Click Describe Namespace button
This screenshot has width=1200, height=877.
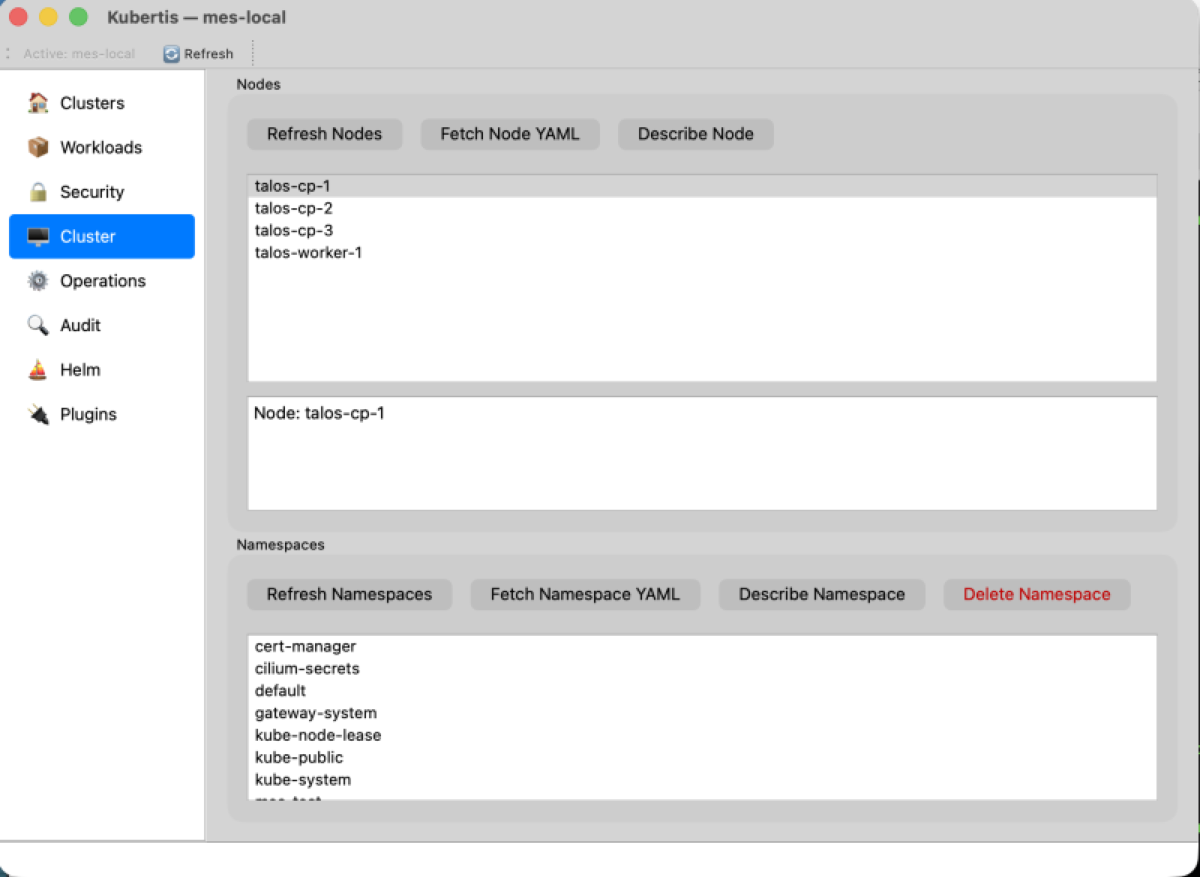tap(822, 594)
